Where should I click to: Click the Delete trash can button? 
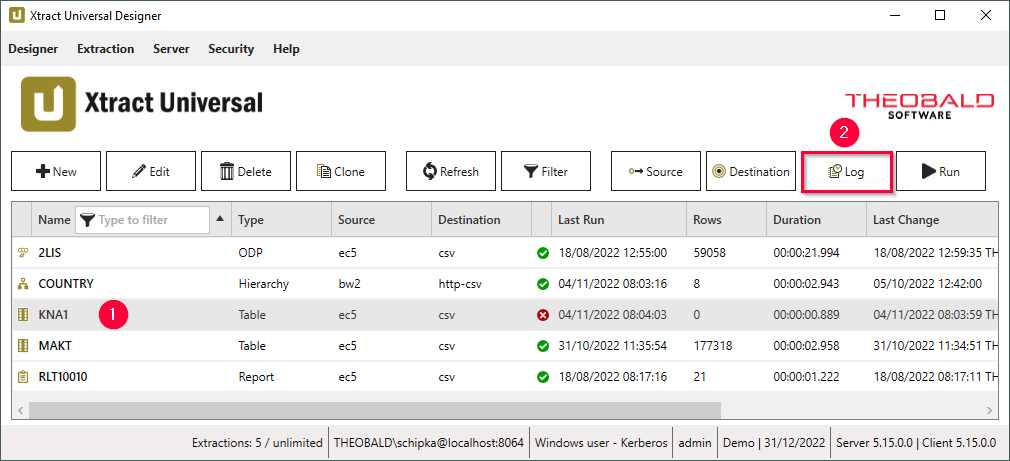pyautogui.click(x=246, y=171)
